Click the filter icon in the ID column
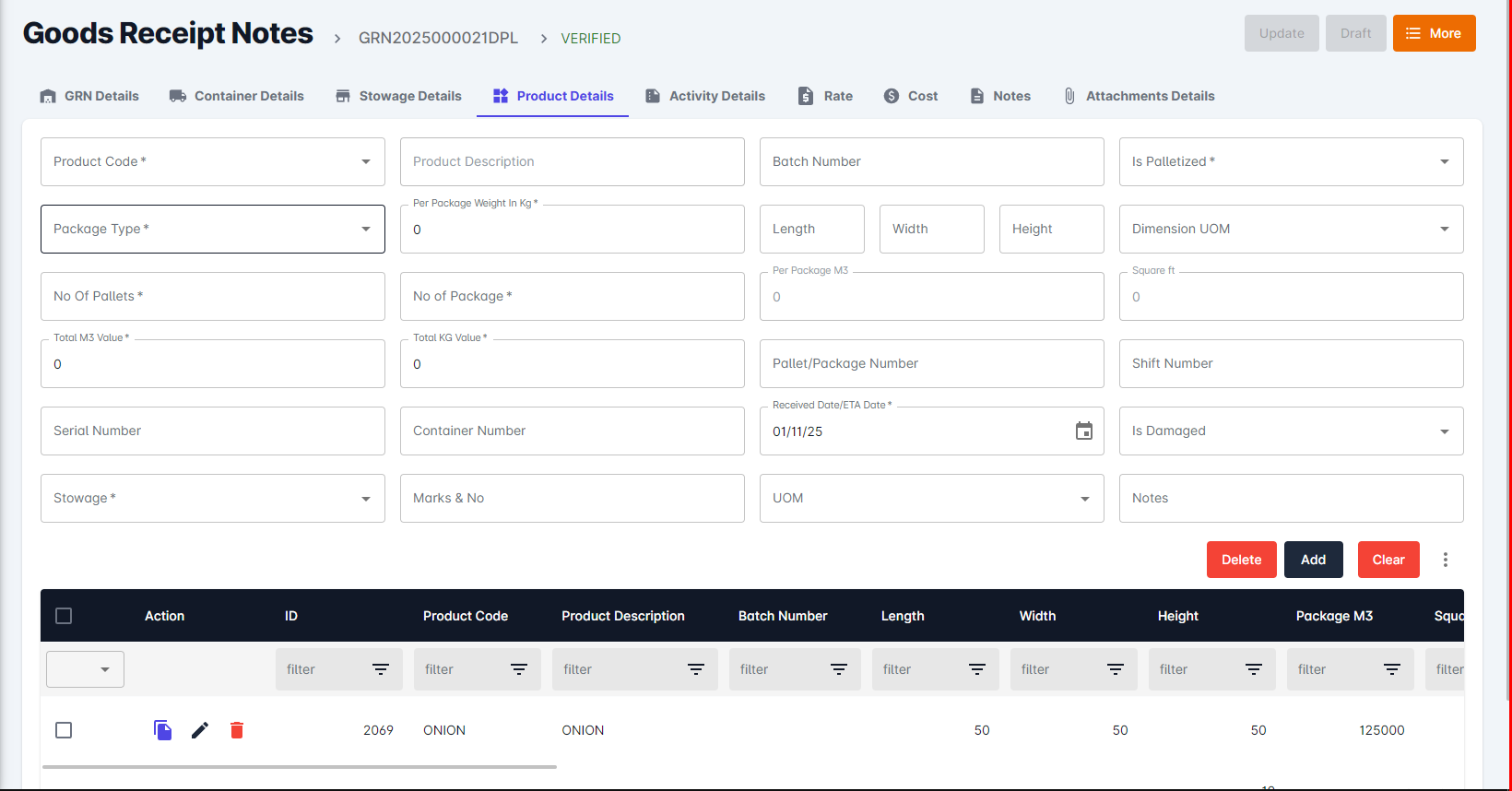 (380, 669)
